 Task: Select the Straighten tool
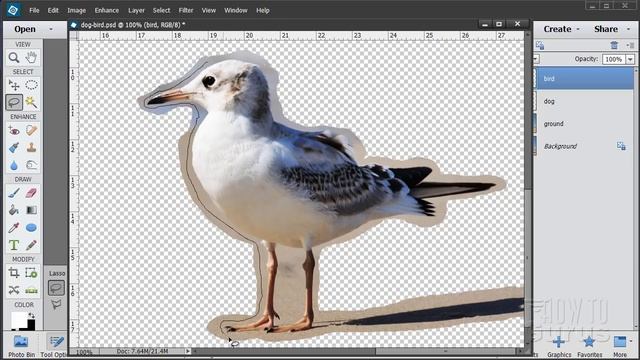coord(31,290)
